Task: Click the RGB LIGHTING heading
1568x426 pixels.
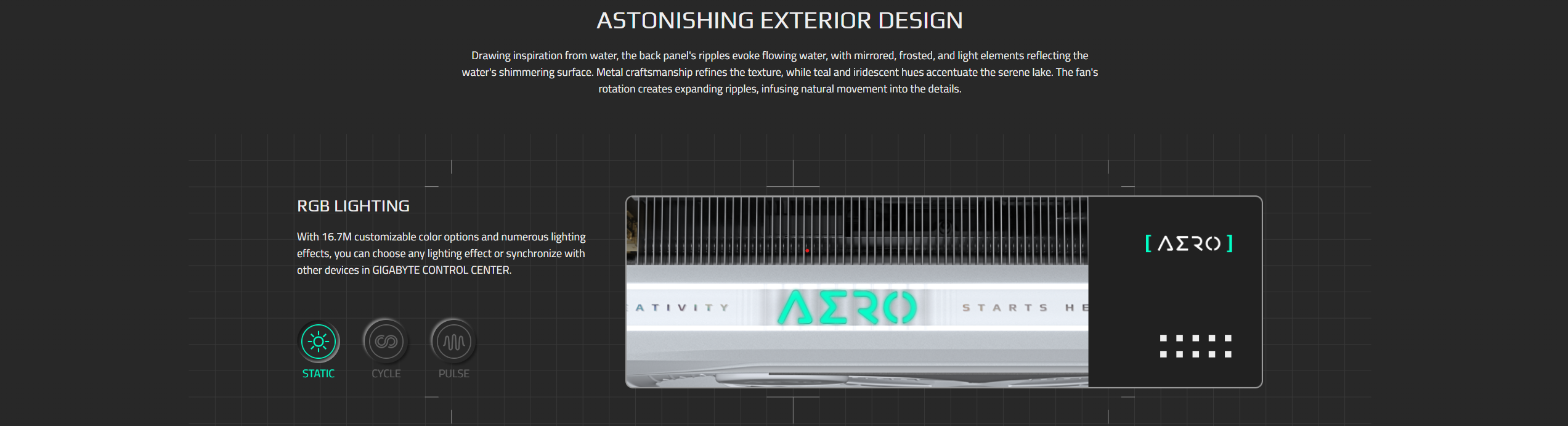Action: 353,206
